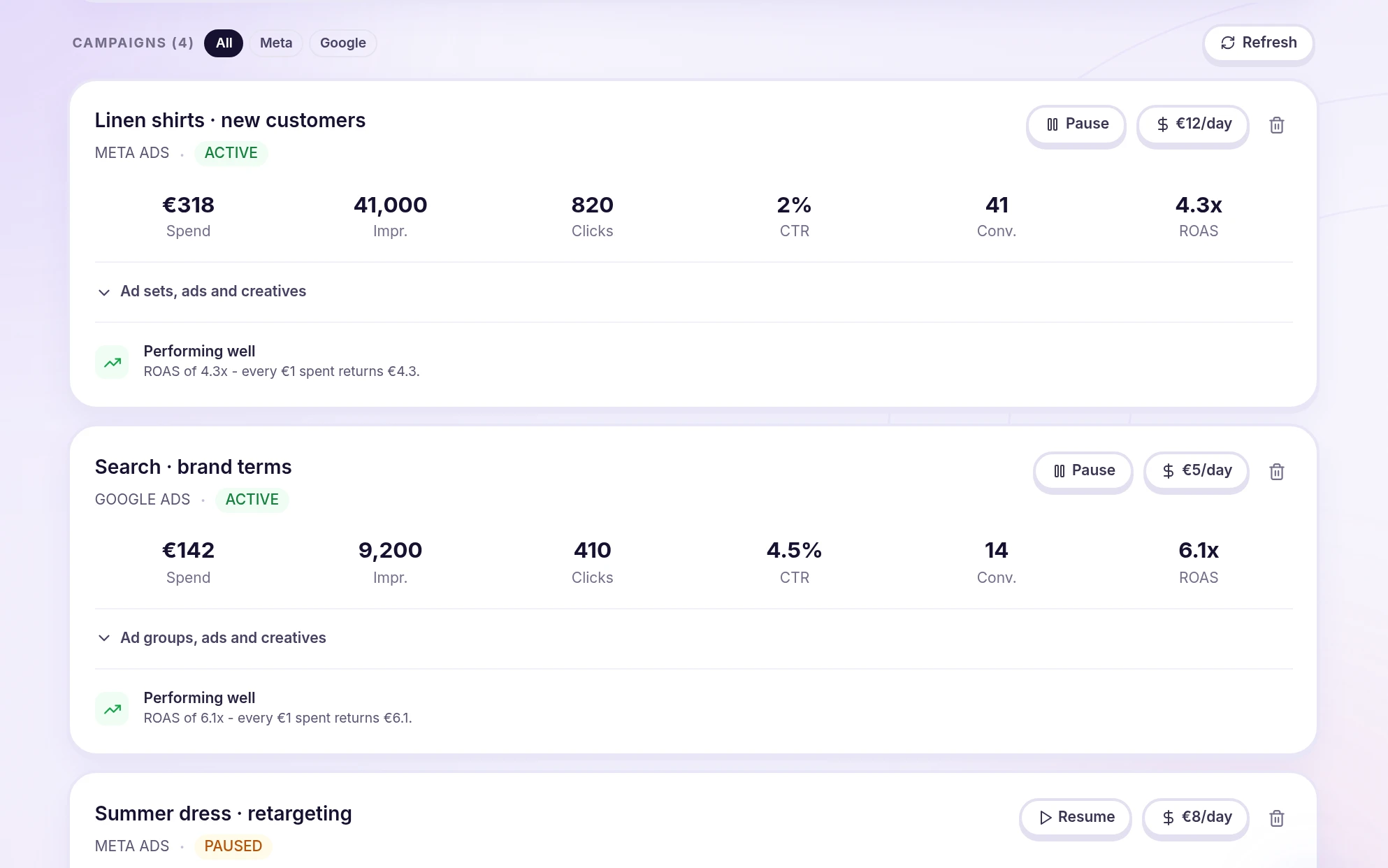Open the Summer dress · retargeting title
The width and height of the screenshot is (1388, 868).
coord(223,813)
